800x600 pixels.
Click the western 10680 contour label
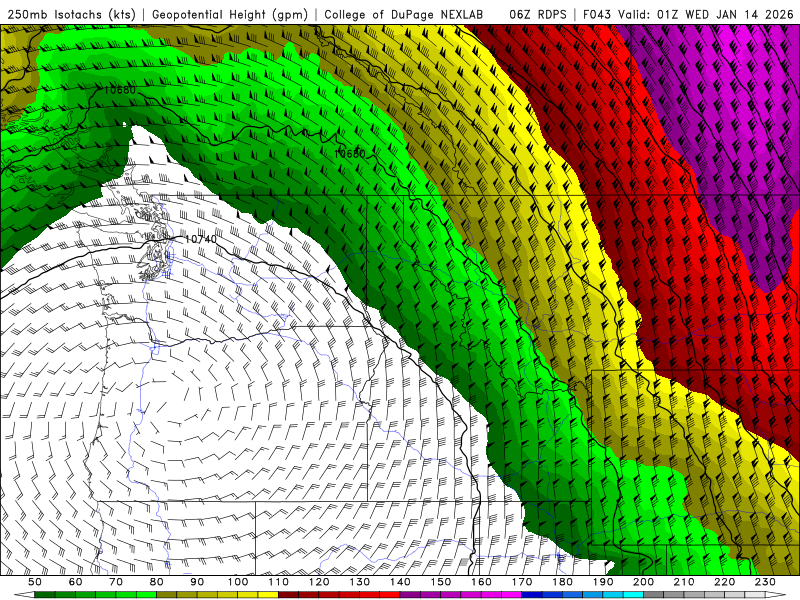120,90
